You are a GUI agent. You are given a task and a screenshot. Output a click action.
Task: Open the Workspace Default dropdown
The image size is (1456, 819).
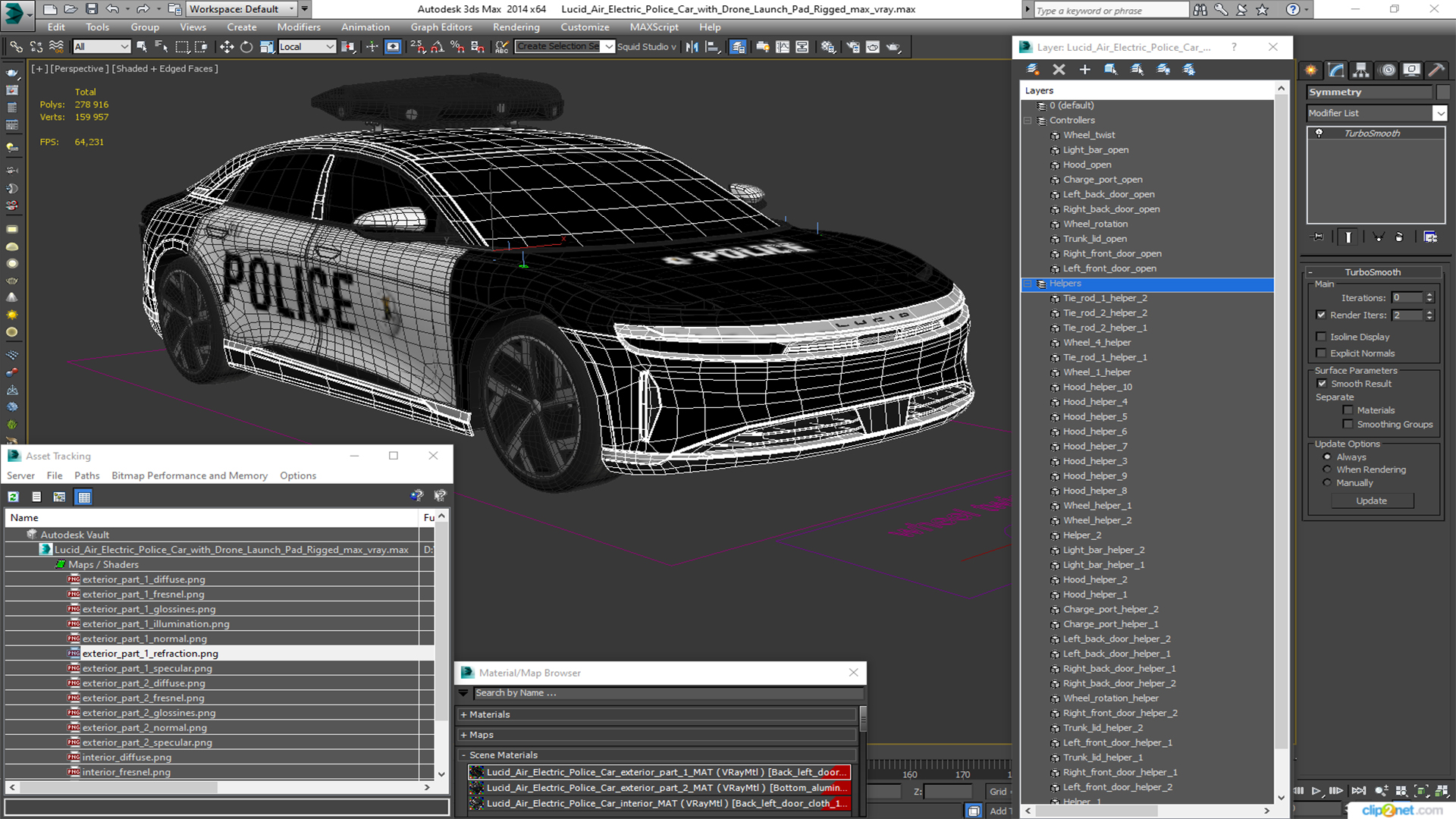tap(242, 9)
